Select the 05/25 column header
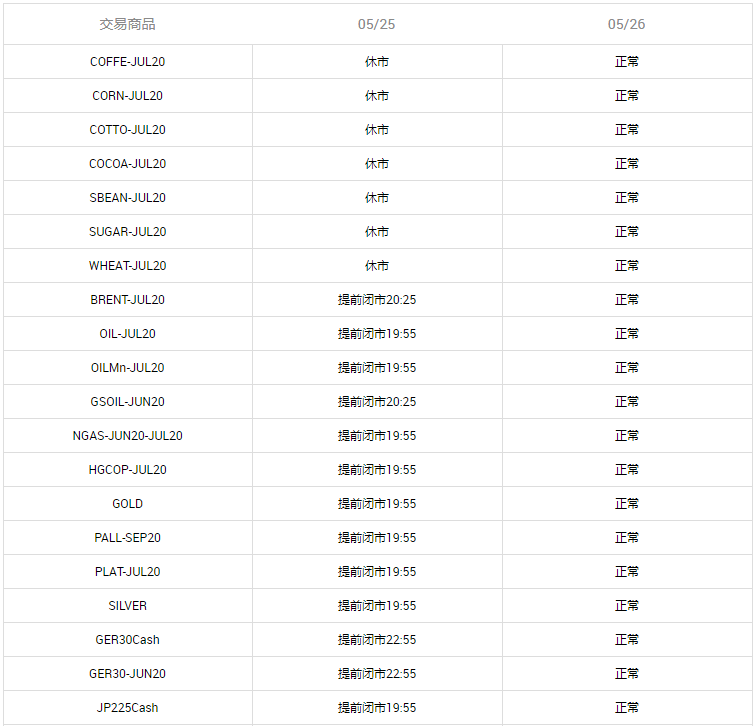 [x=377, y=24]
